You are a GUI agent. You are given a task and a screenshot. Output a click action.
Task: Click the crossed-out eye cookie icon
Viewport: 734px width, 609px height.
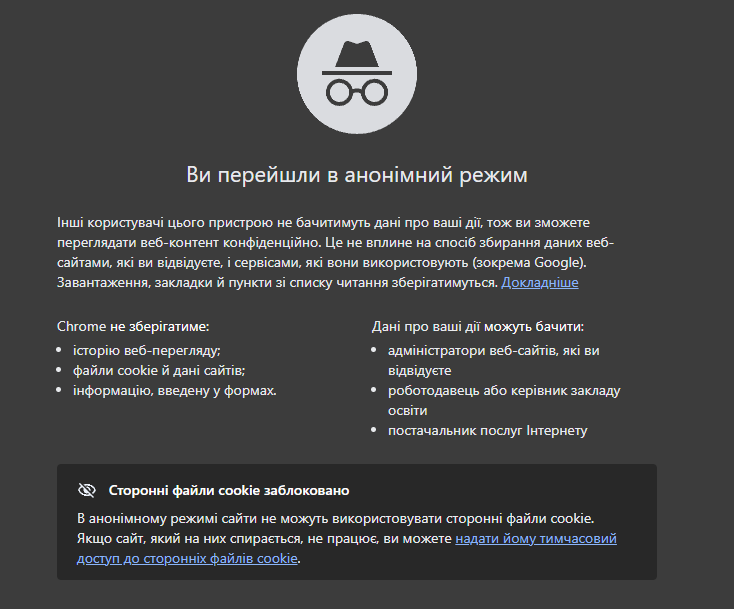pos(87,491)
